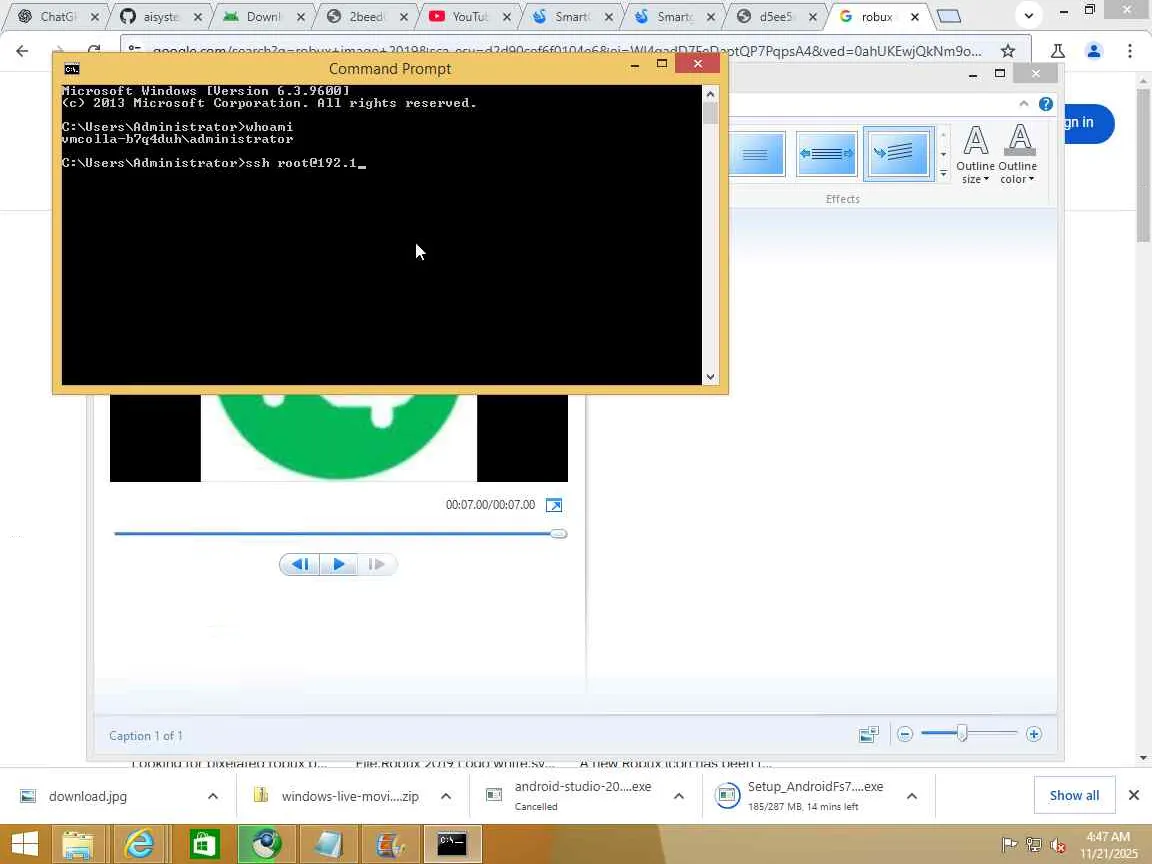Image resolution: width=1152 pixels, height=864 pixels.
Task: Select the horizontal arrows stretch caption effect
Action: pos(827,154)
